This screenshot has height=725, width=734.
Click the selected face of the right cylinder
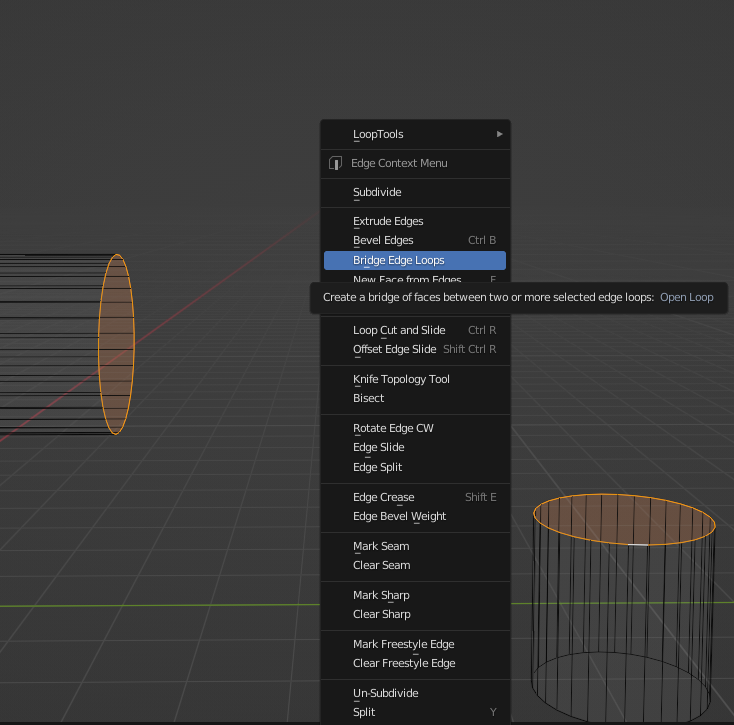[x=624, y=519]
